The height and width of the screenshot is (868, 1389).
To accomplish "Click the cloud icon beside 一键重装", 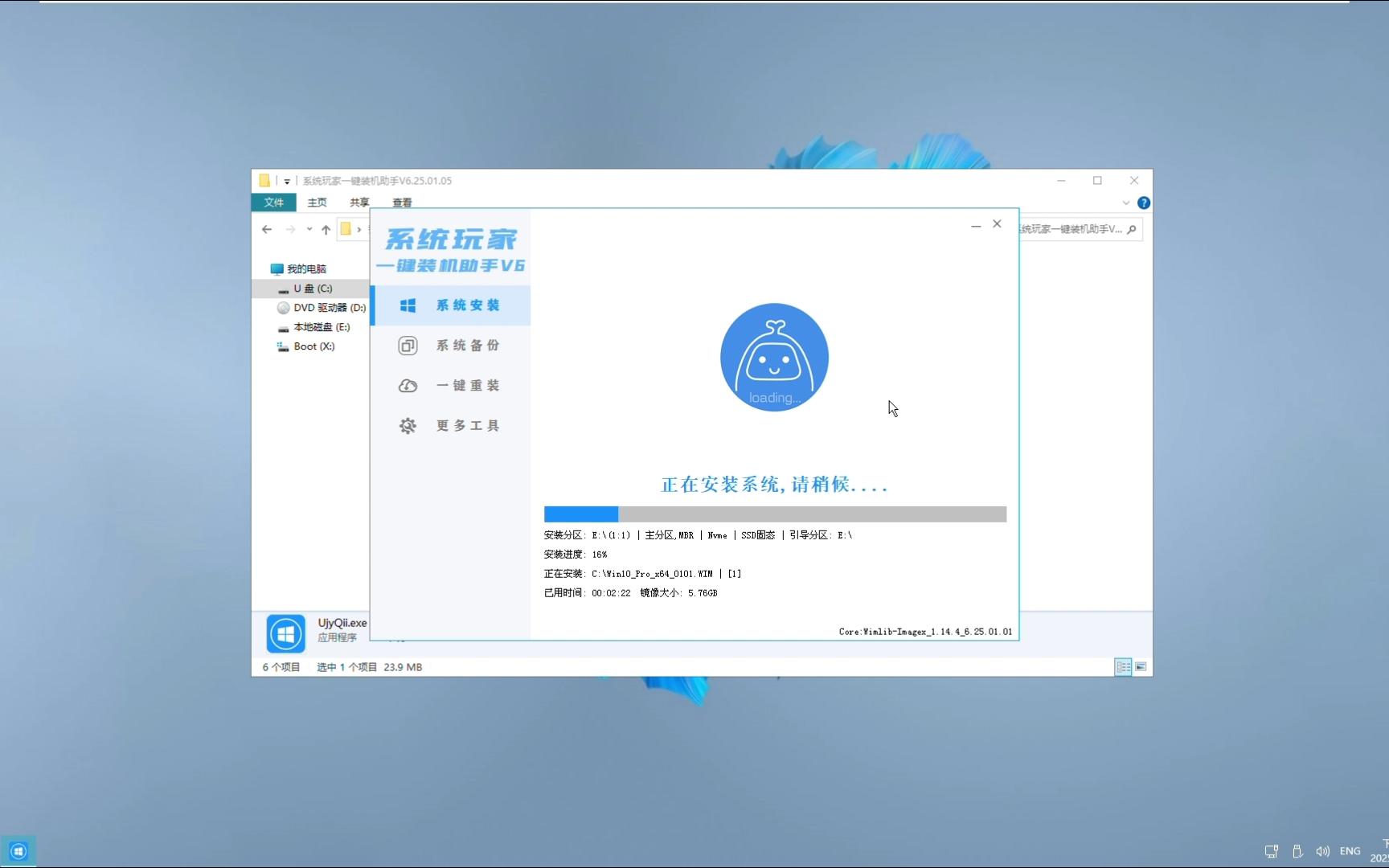I will [x=408, y=386].
